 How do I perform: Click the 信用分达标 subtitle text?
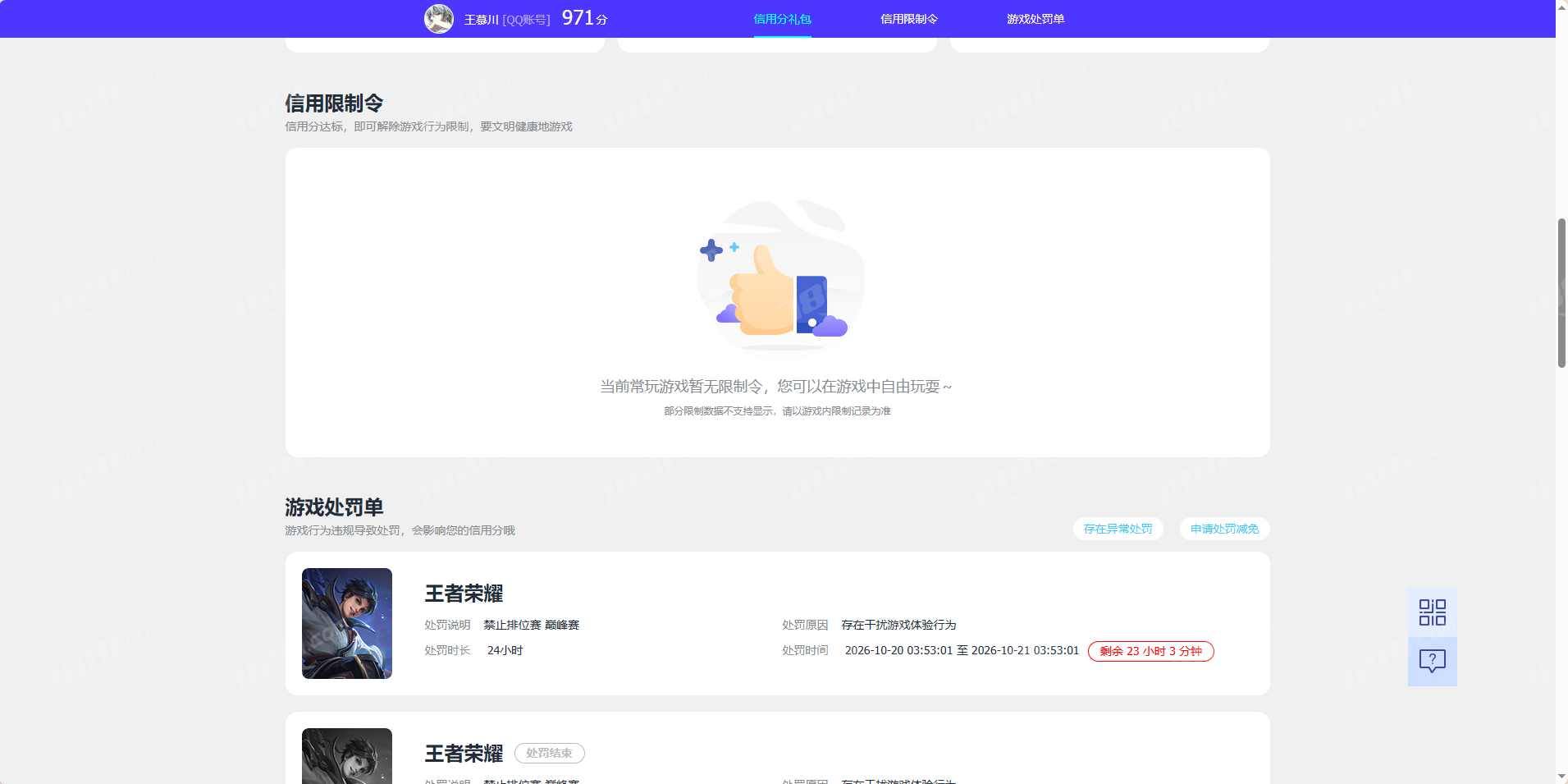point(428,126)
